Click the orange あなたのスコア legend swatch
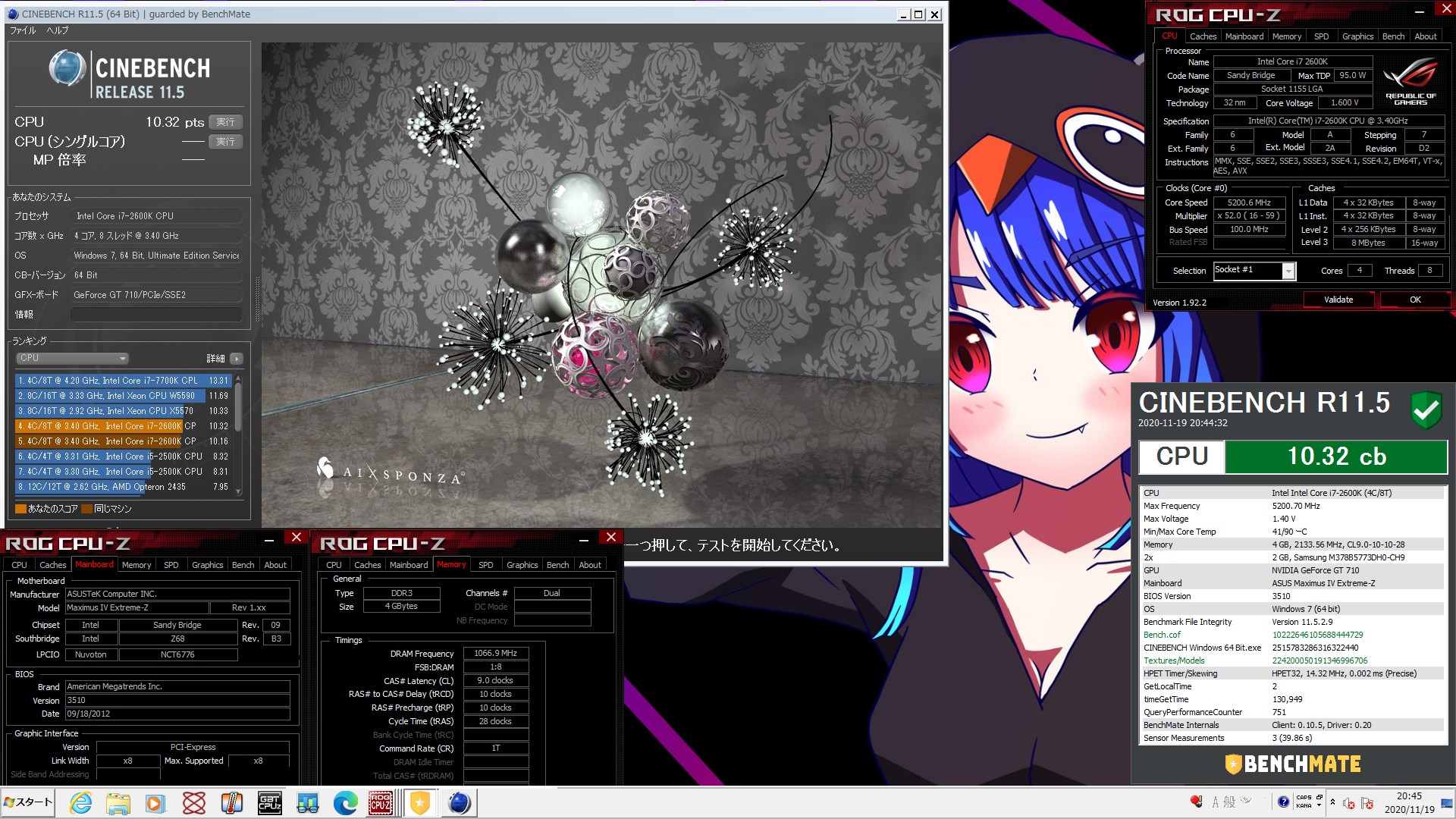The width and height of the screenshot is (1456, 819). [x=20, y=509]
